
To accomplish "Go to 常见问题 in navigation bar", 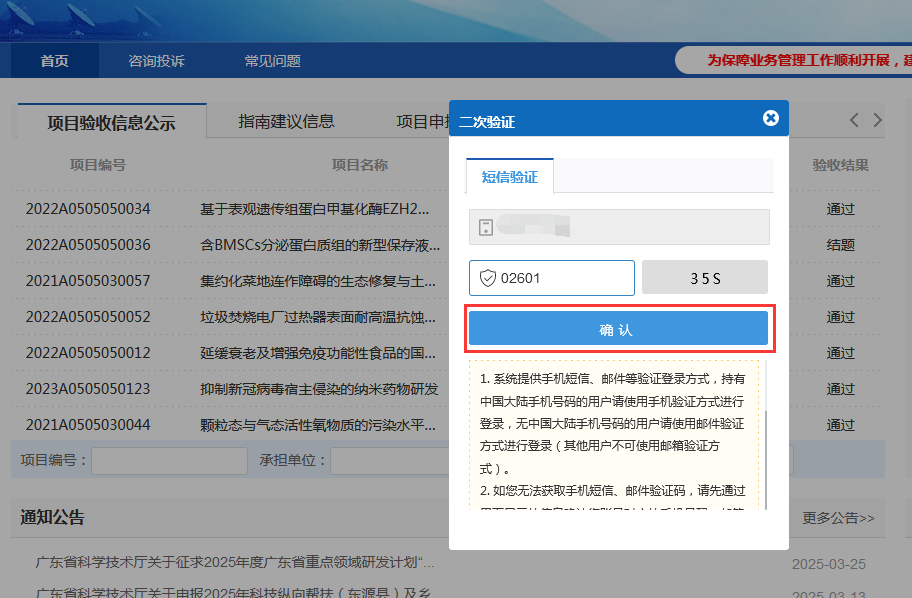I will click(x=272, y=61).
